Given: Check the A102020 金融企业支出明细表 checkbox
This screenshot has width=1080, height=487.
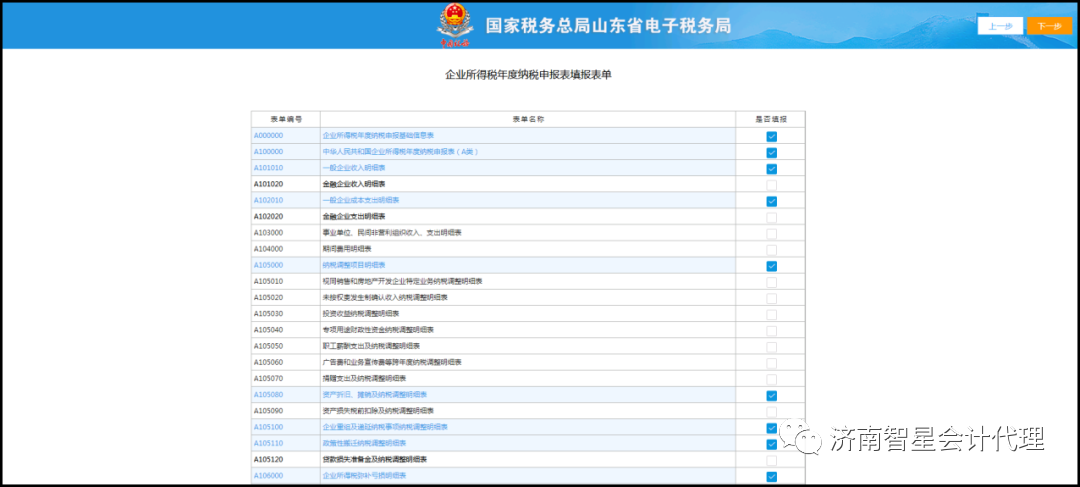Looking at the screenshot, I should coord(771,217).
